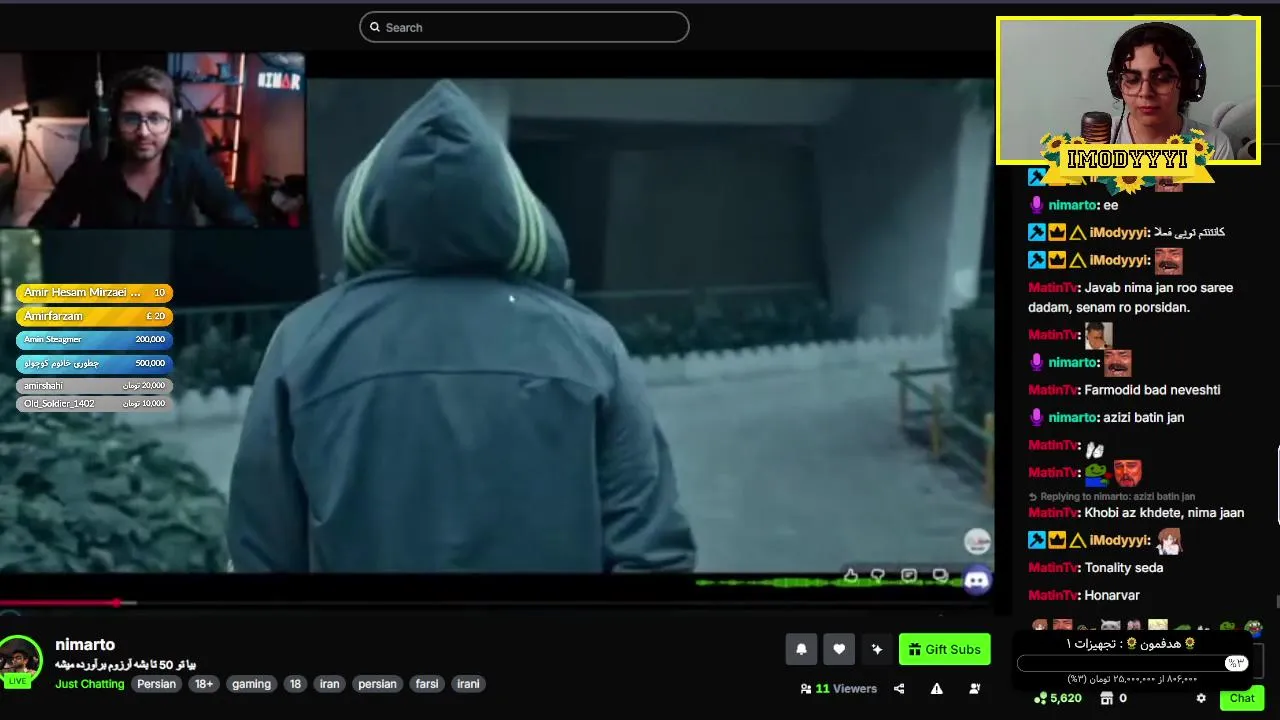Screen dimensions: 1280x720
Task: Click the microphone badge beside nimarto 'ee'
Action: (x=1036, y=205)
